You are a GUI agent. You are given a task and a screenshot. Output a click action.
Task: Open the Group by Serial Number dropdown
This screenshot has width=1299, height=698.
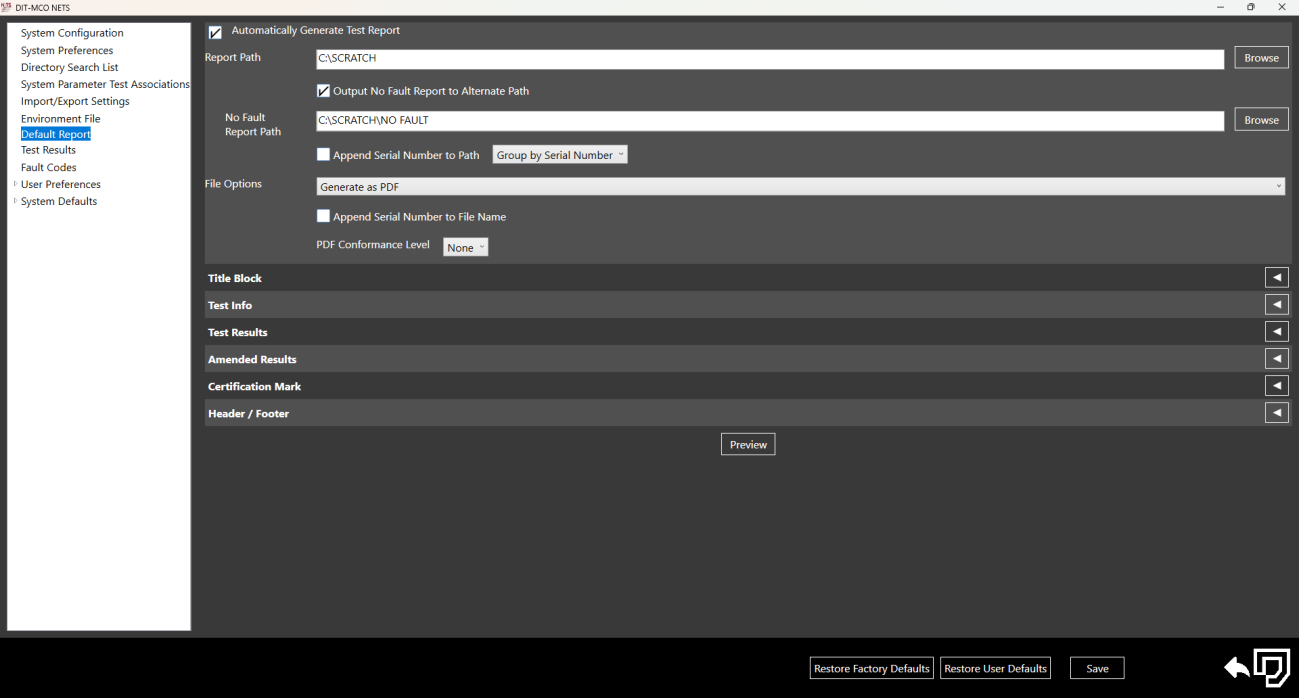tap(560, 155)
